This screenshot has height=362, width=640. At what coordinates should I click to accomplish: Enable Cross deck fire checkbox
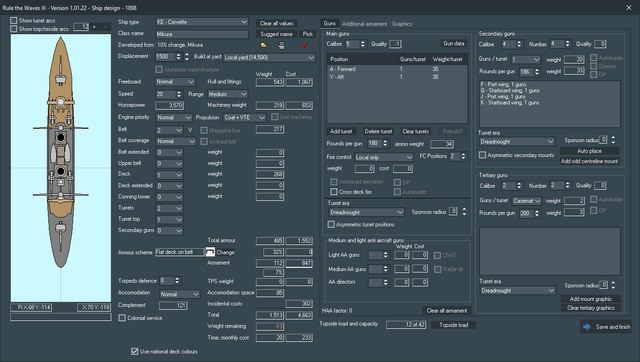334,191
